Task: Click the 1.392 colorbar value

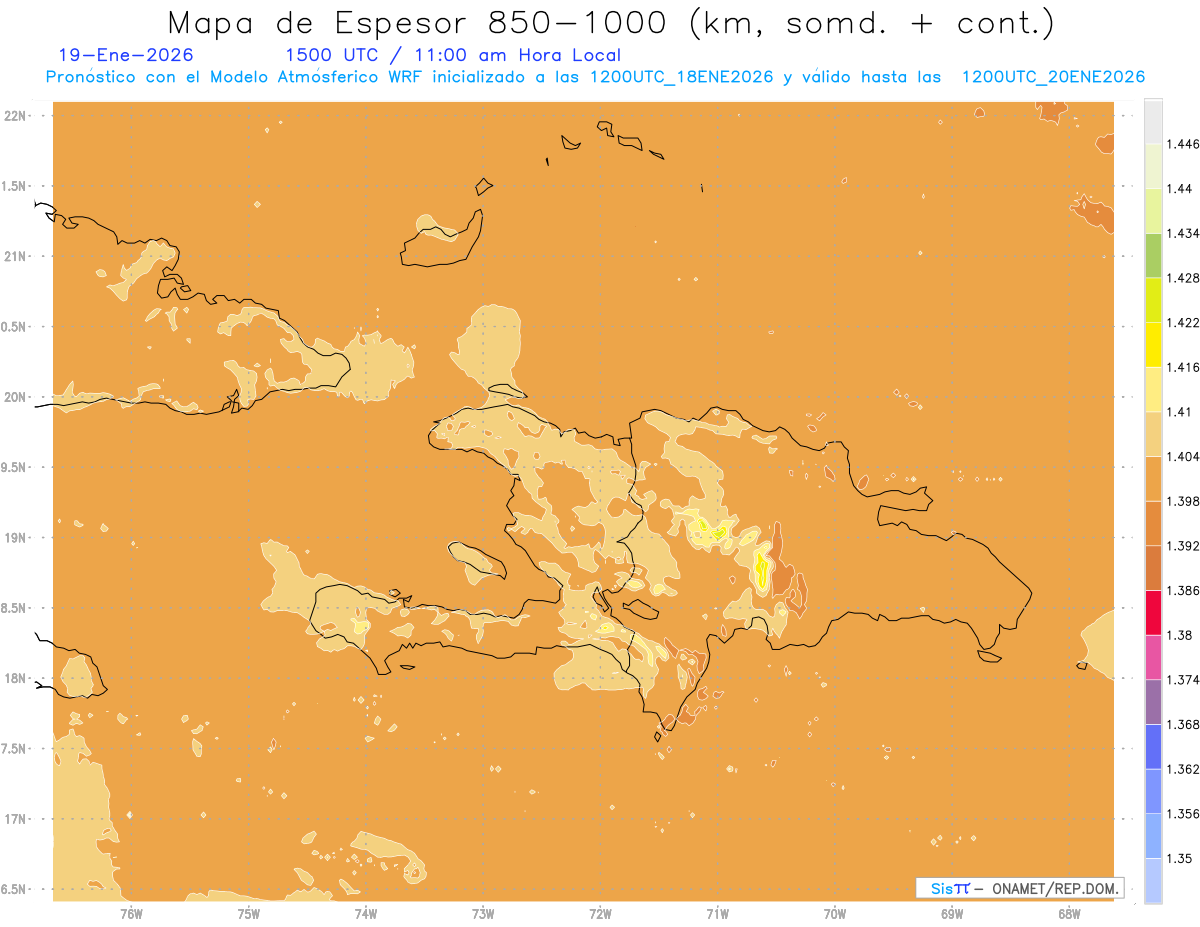Action: 1183,546
